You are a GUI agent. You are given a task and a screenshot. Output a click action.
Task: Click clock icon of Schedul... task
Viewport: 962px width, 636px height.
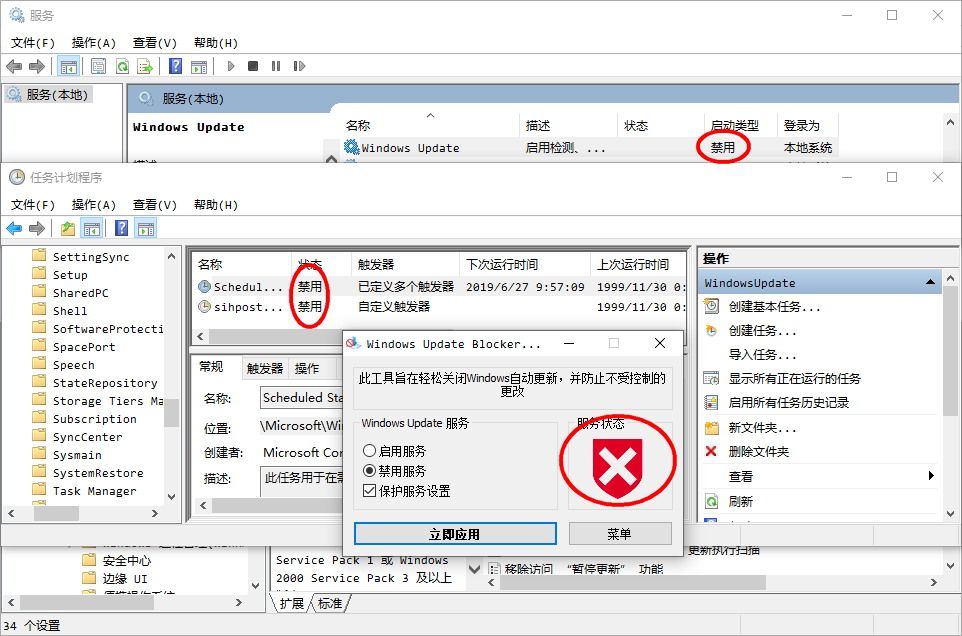(204, 286)
